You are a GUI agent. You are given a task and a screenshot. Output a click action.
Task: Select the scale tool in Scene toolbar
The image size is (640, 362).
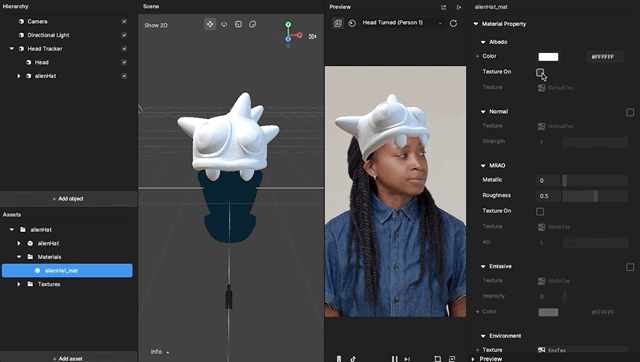point(238,24)
